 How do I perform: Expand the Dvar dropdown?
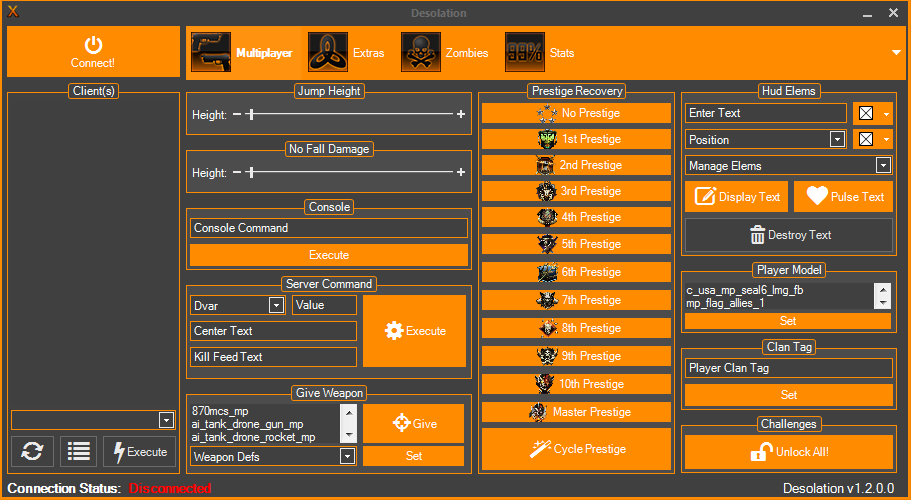pyautogui.click(x=276, y=305)
